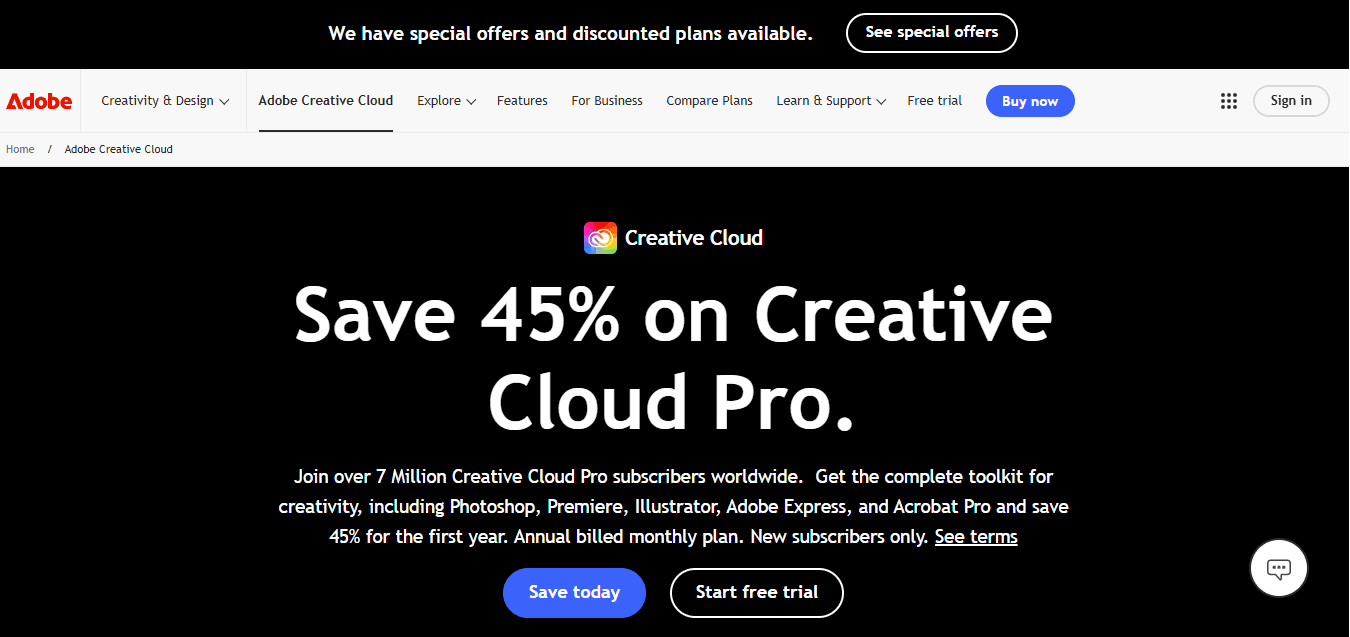Click the Start free trial button

756,592
